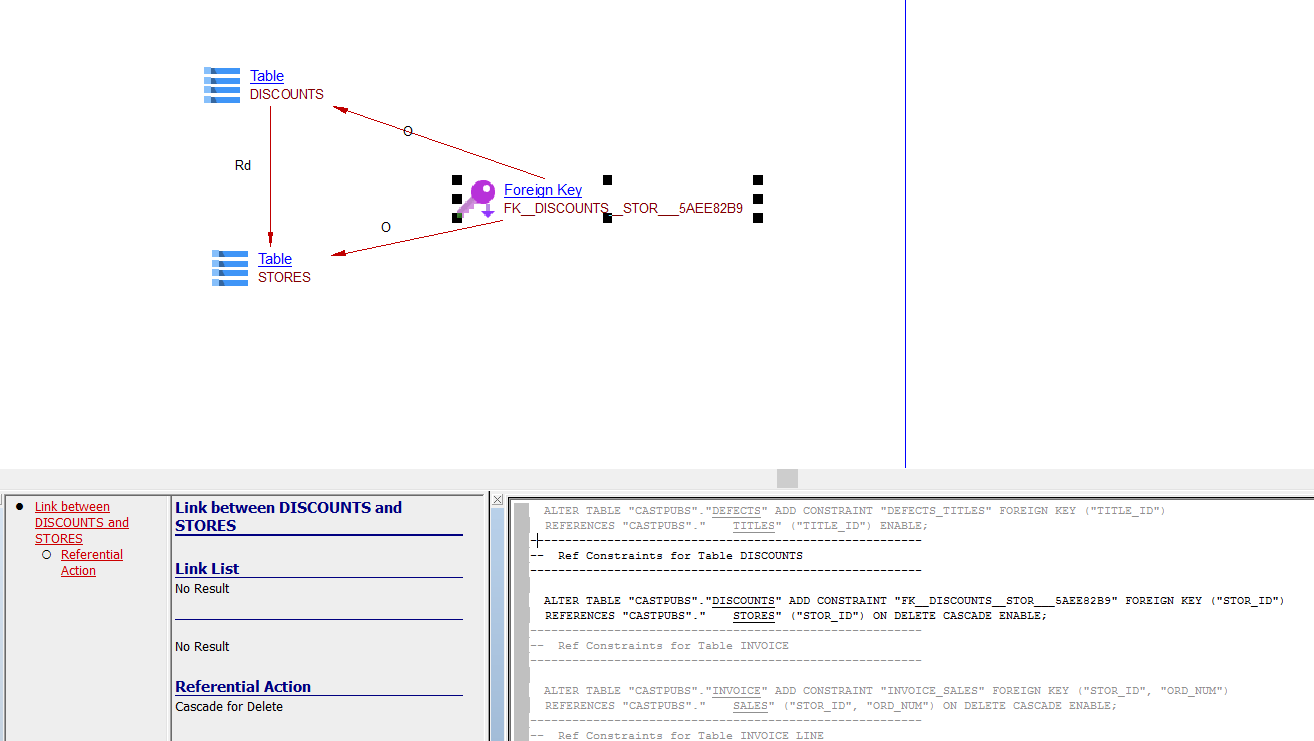Select the purple Foreign Key icon
The image size is (1314, 741).
pyautogui.click(x=477, y=198)
